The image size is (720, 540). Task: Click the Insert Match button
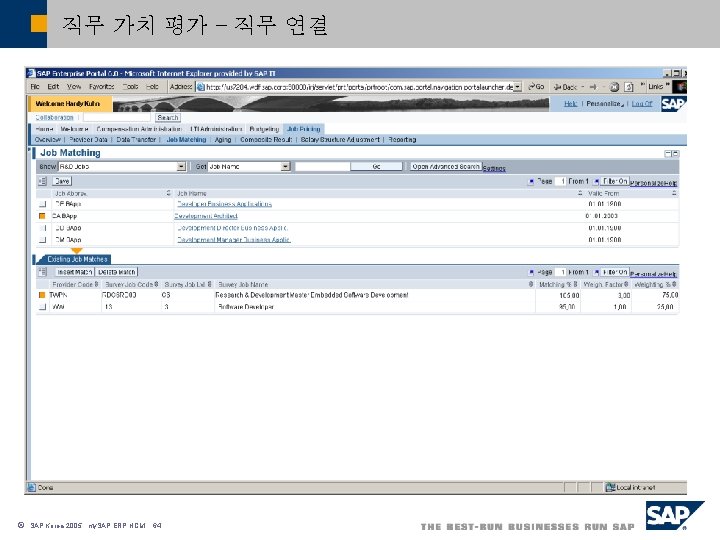coord(75,272)
